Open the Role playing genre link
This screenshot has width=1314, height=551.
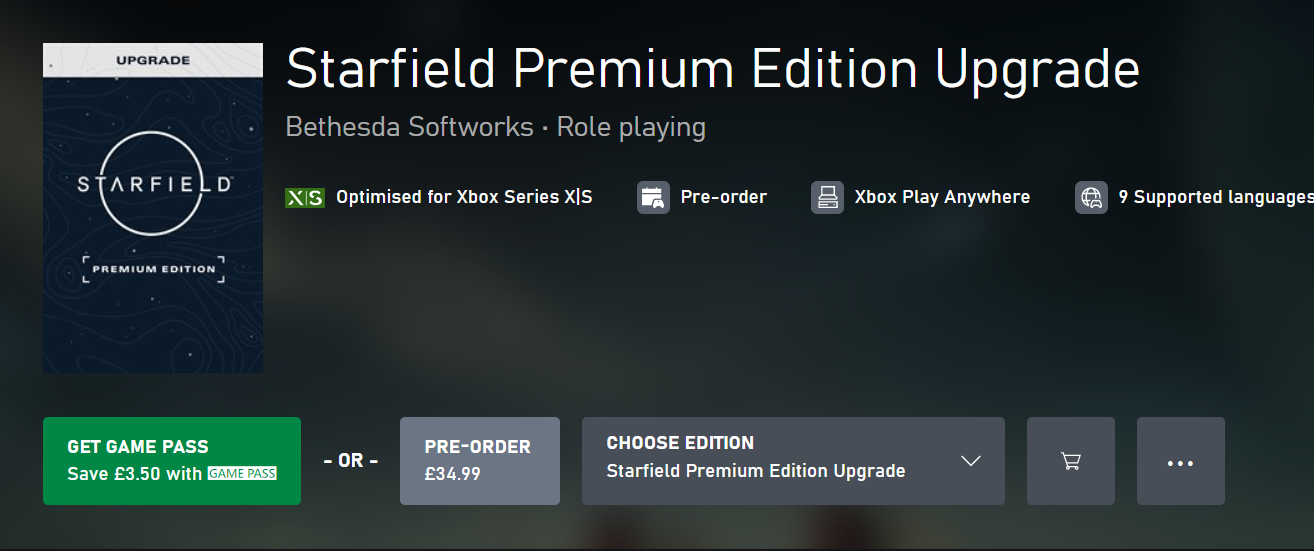(x=631, y=128)
